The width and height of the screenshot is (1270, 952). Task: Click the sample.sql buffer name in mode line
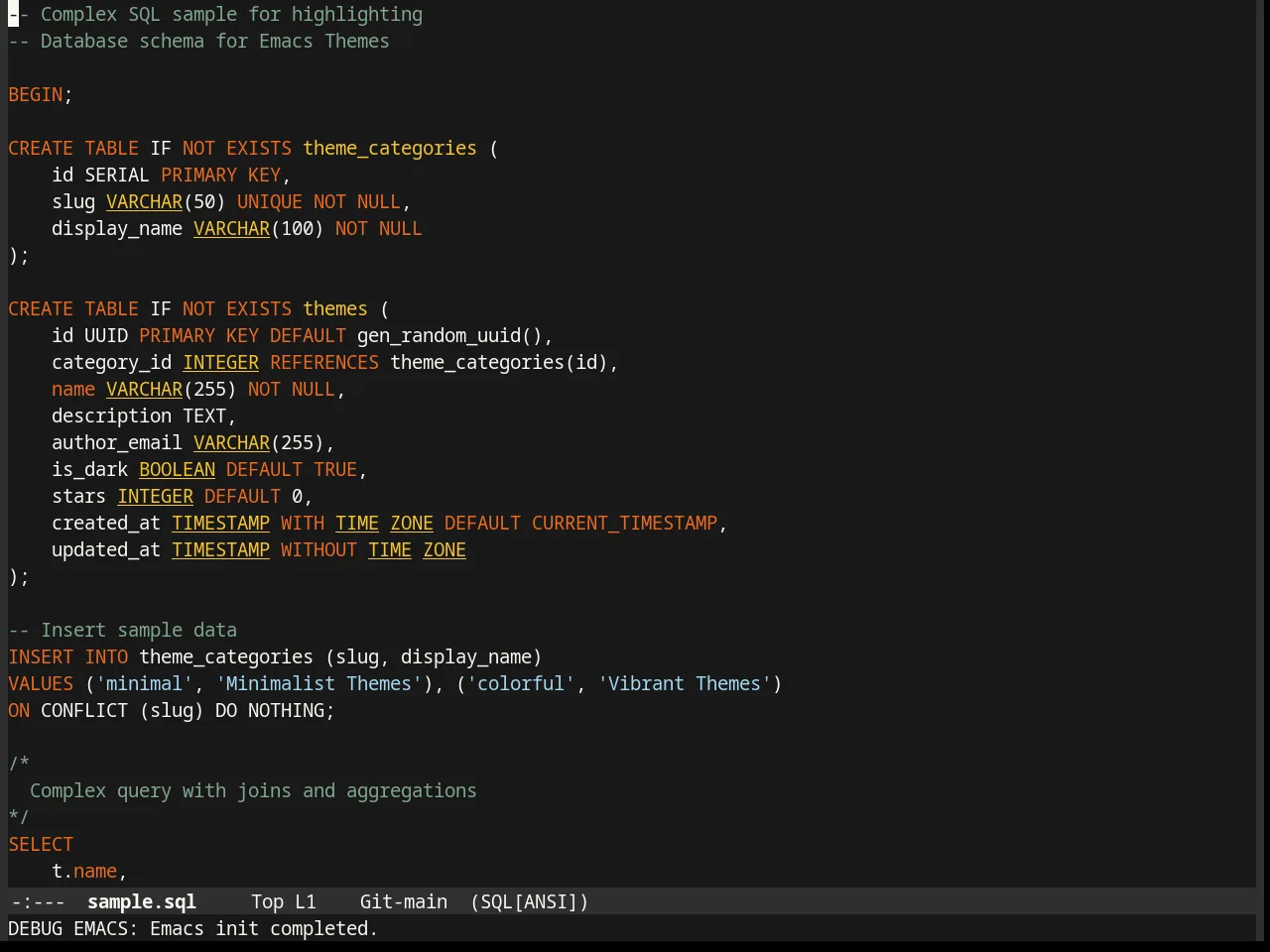coord(142,901)
